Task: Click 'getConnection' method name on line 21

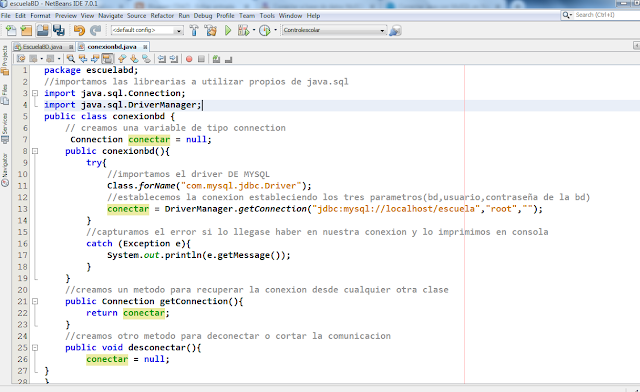Action: click(x=193, y=301)
